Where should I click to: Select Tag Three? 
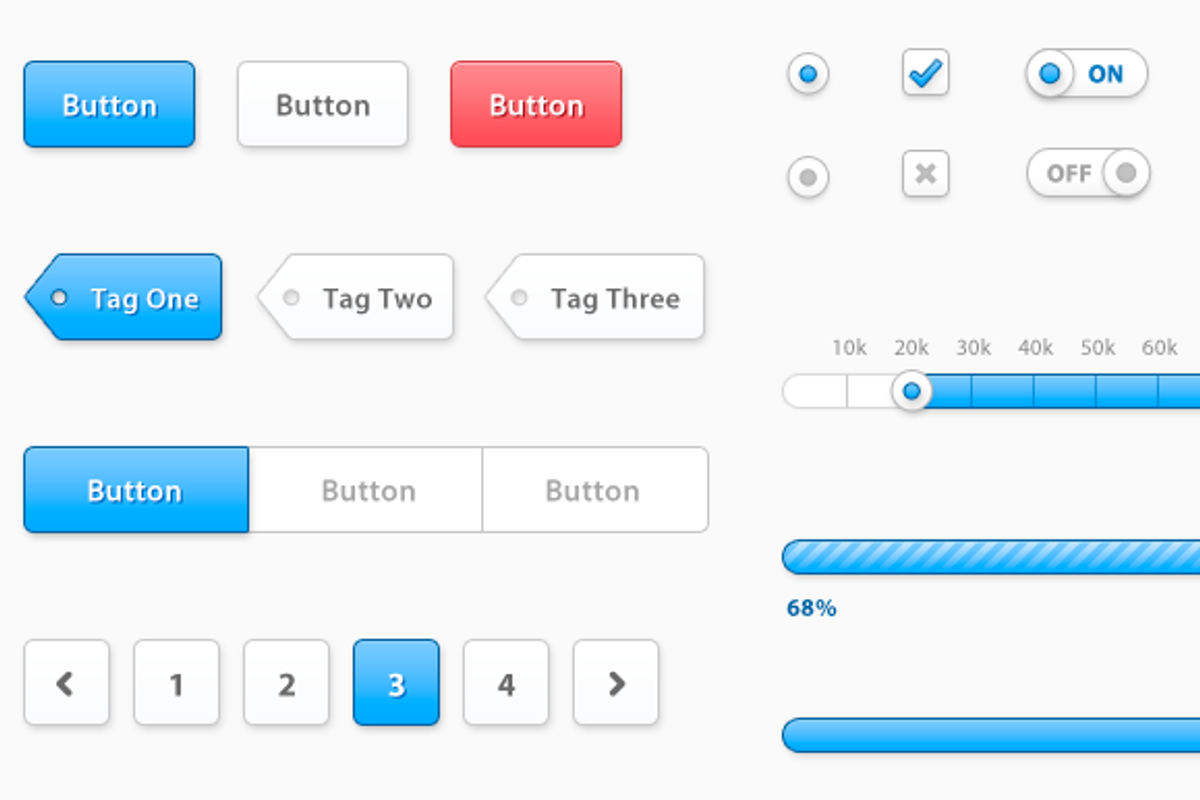click(x=610, y=296)
